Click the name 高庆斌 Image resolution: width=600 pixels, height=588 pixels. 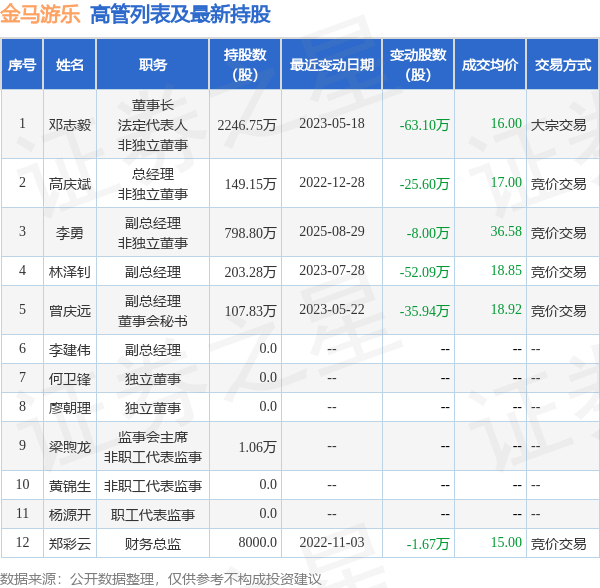click(70, 184)
